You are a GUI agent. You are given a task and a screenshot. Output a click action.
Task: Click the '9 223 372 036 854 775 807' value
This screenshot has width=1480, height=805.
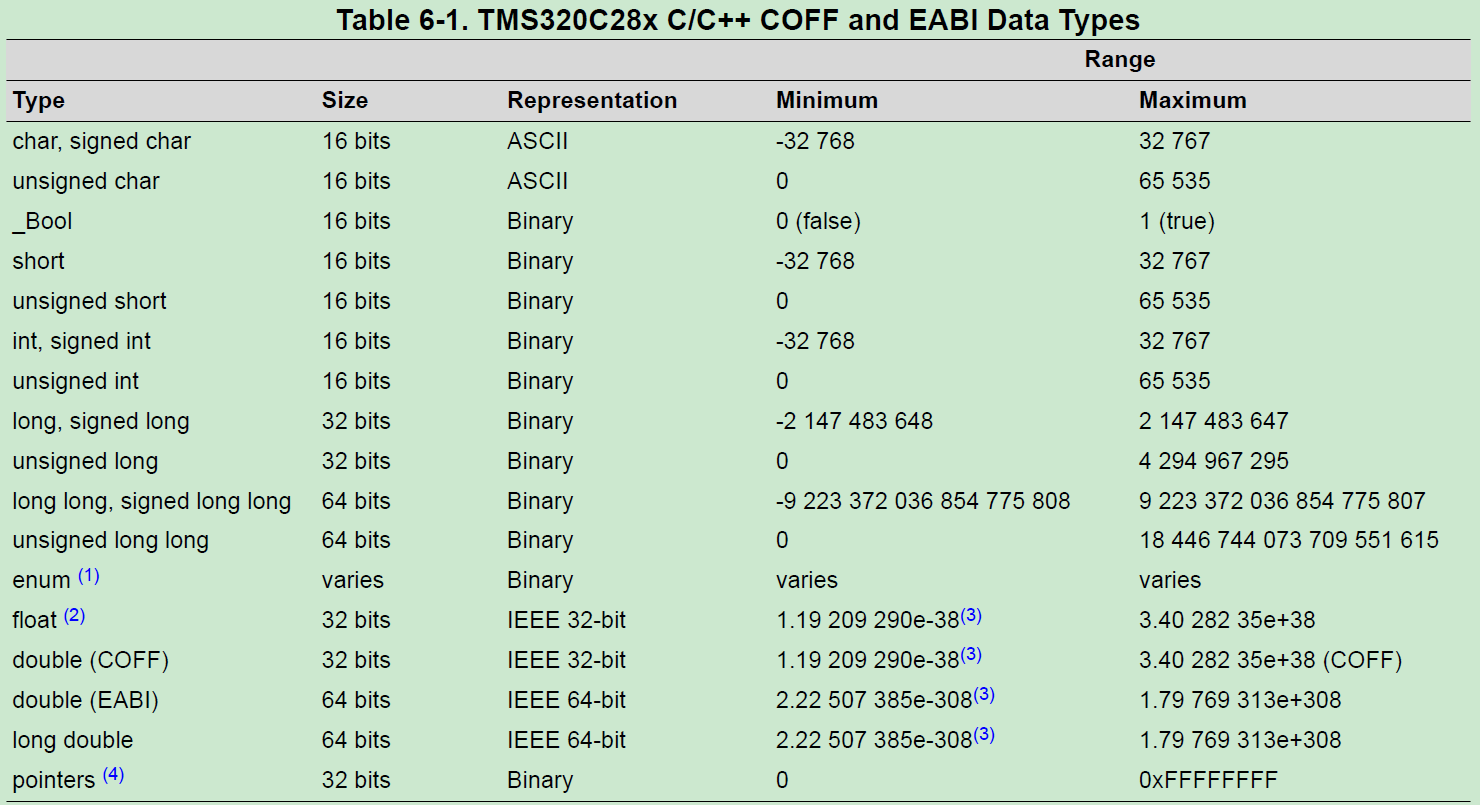click(1283, 501)
